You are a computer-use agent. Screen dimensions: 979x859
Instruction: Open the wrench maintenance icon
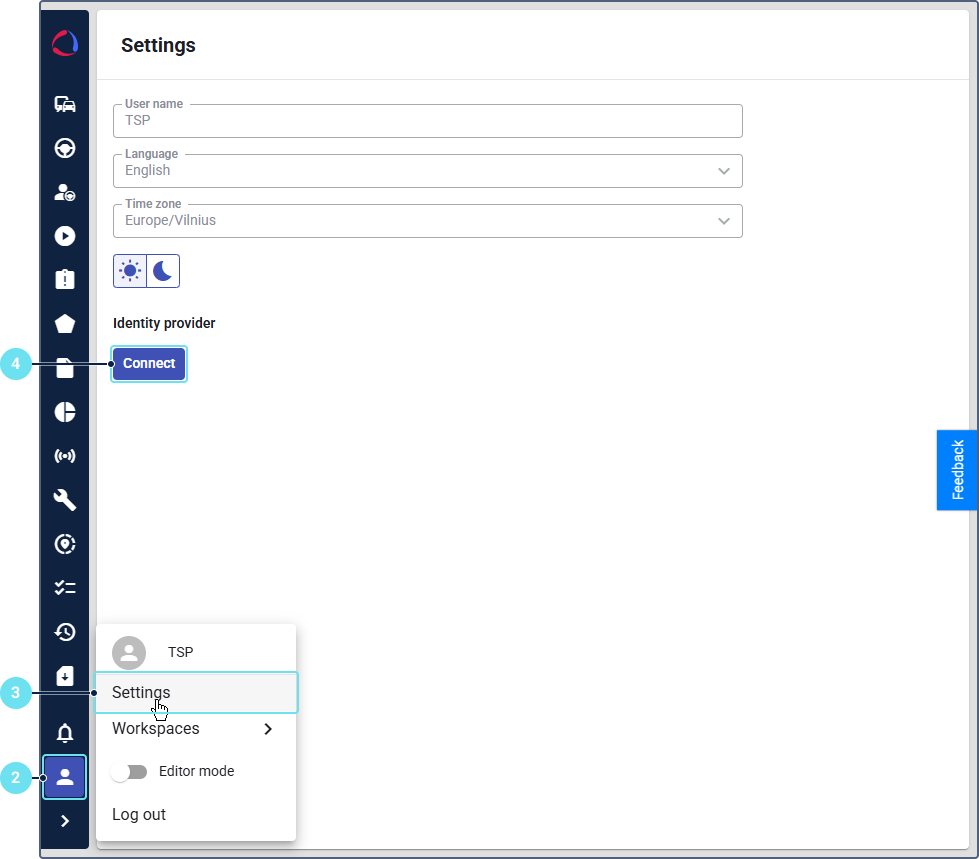65,500
